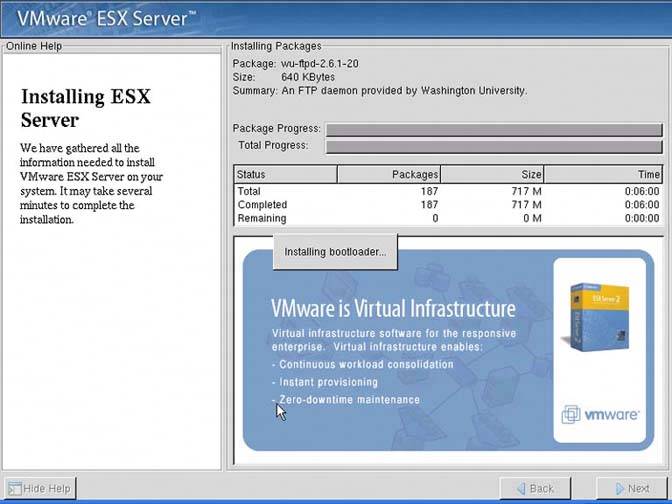Click the Total Progress bar

pyautogui.click(x=494, y=146)
